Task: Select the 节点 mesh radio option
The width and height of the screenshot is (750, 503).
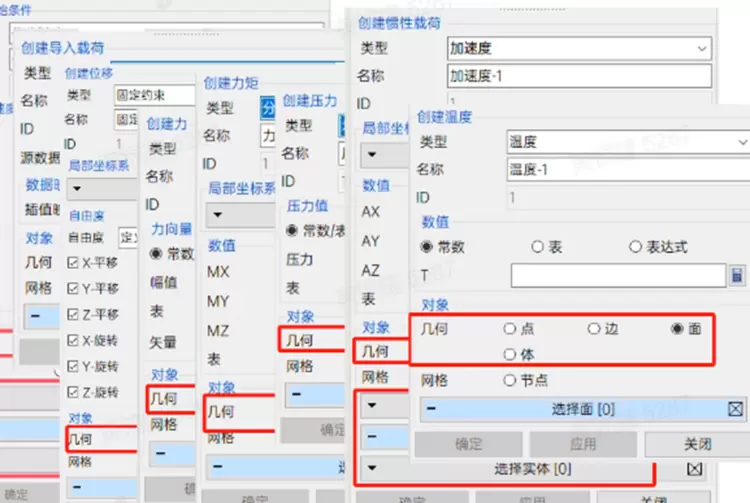Action: coord(510,380)
